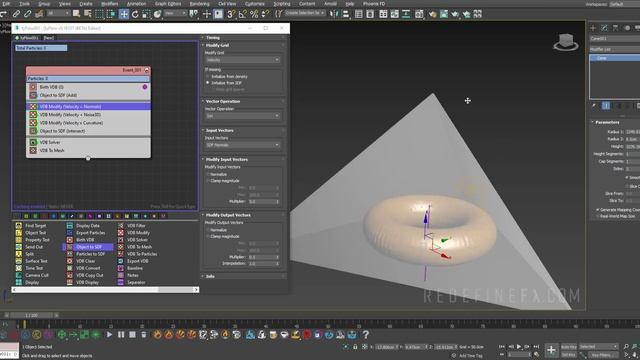
Task: Toggle the 3D Snaps icon
Action: point(231,14)
